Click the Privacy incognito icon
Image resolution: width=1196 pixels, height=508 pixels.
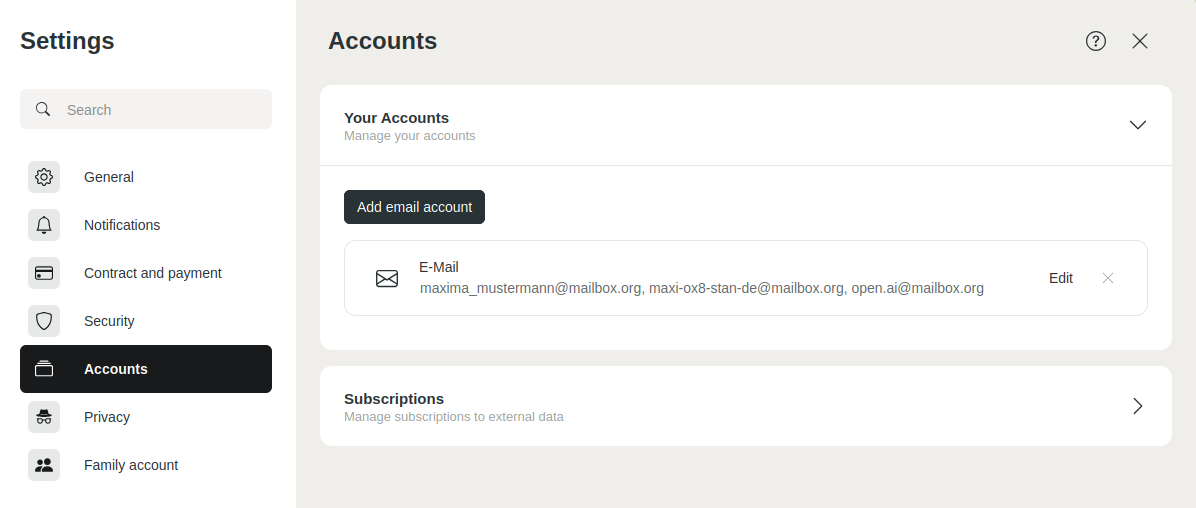point(44,417)
